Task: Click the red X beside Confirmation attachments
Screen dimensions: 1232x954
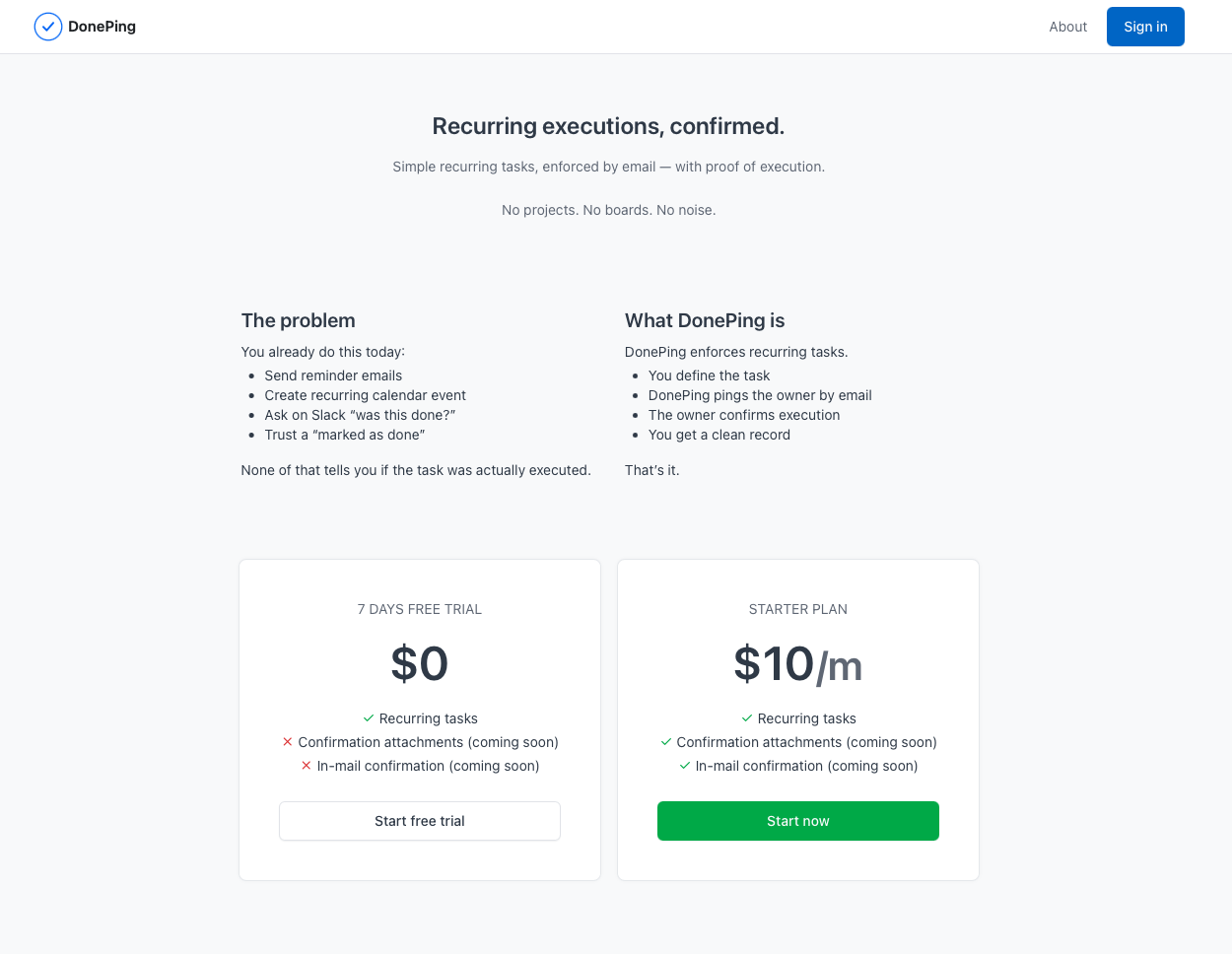Action: (x=287, y=742)
